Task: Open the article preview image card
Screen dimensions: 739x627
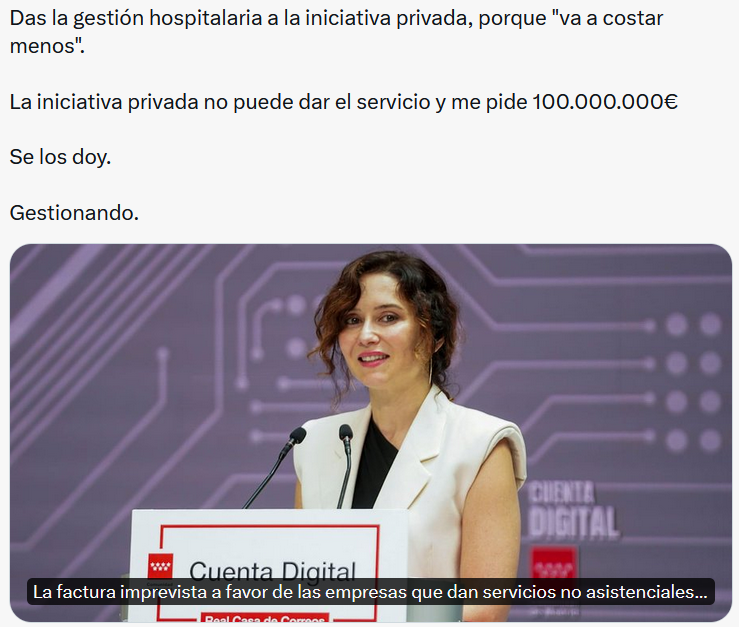Action: 370,432
